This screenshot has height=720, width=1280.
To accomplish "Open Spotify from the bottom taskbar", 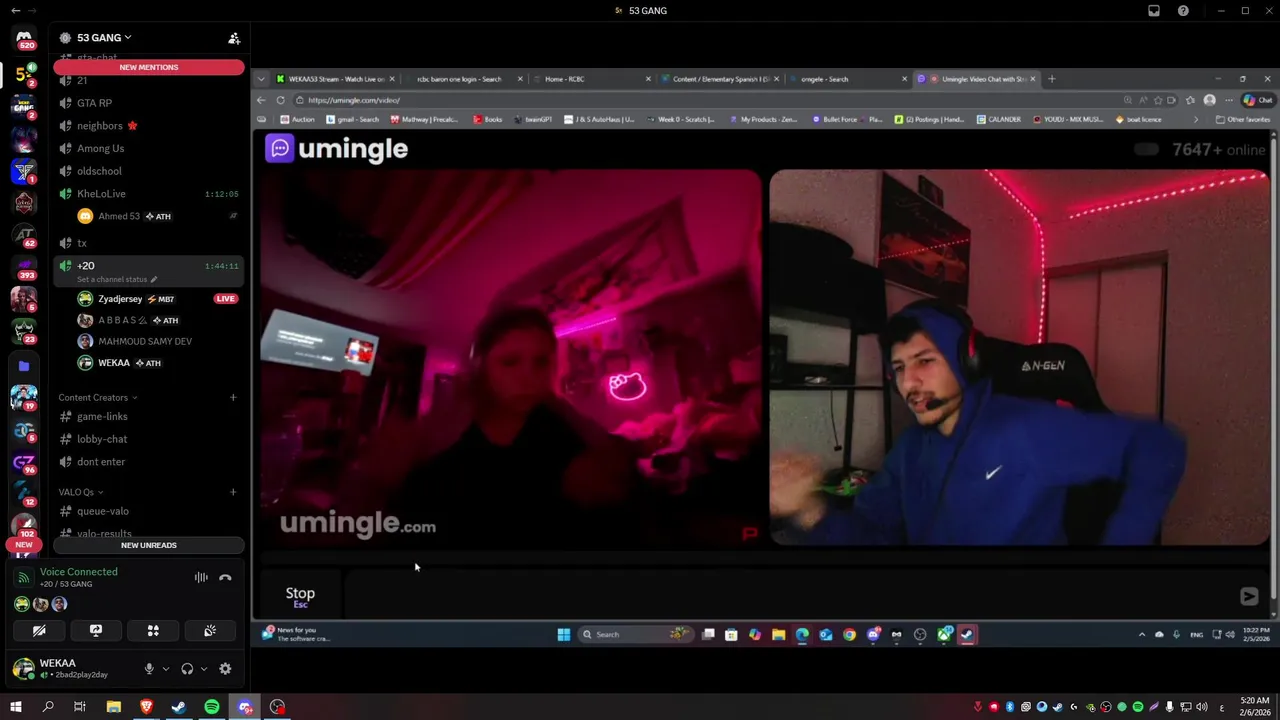I will (212, 707).
